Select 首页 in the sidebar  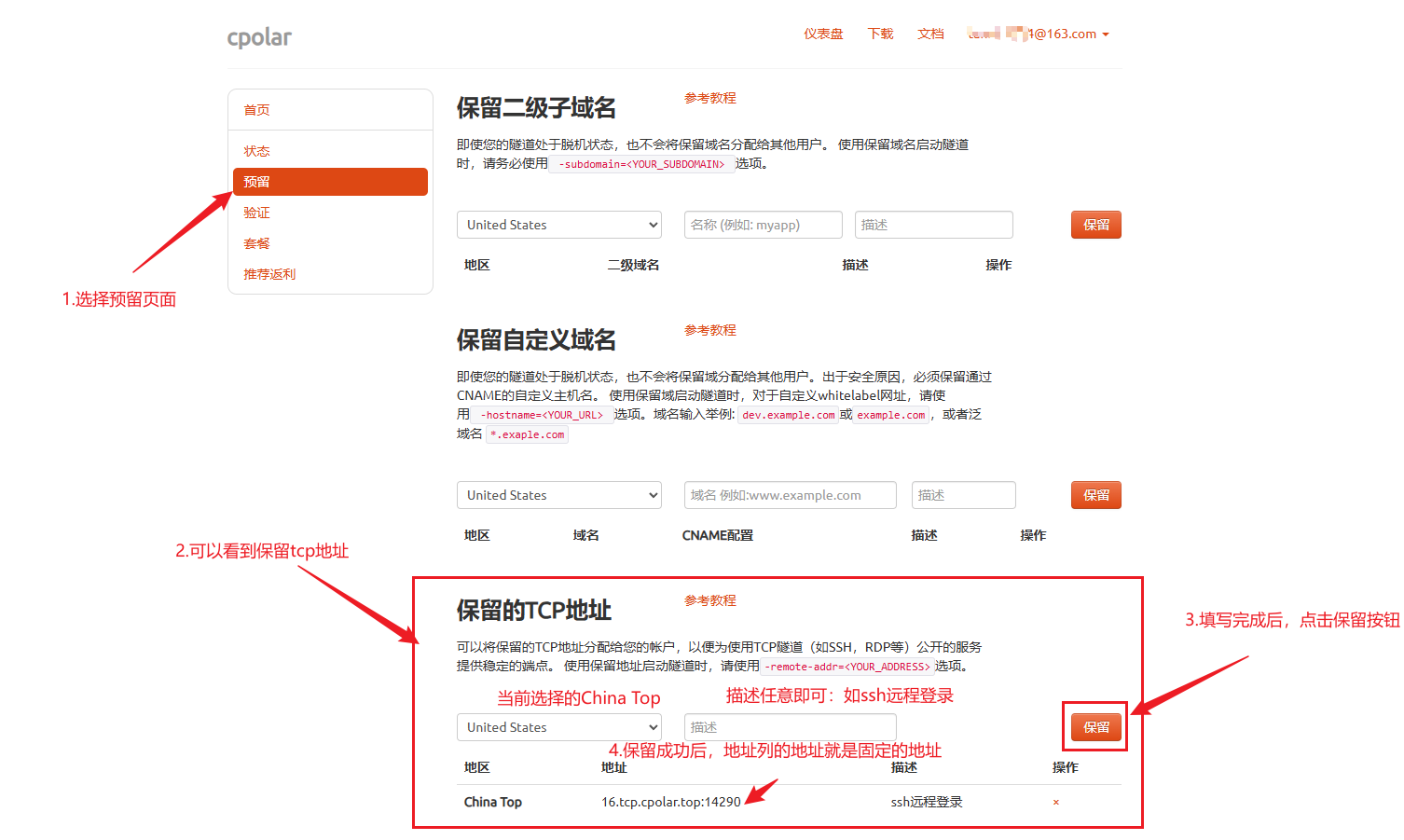tap(256, 109)
